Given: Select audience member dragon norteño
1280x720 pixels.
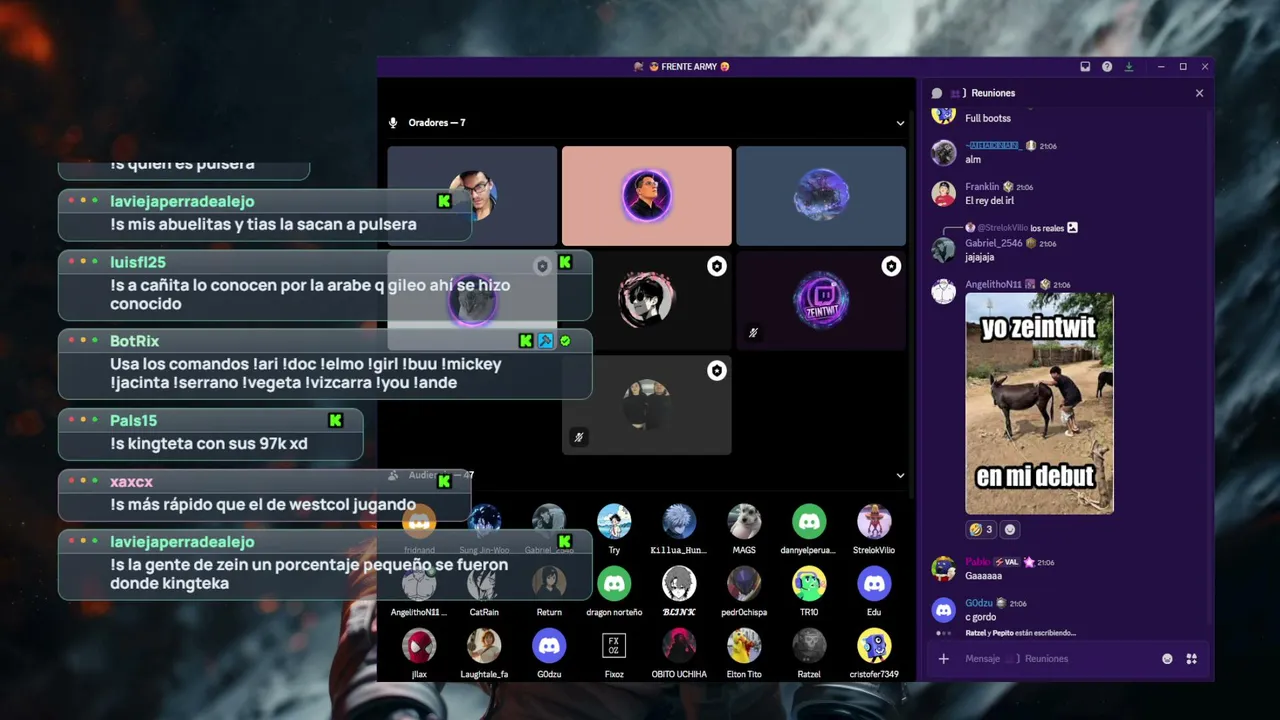Looking at the screenshot, I should tap(614, 591).
